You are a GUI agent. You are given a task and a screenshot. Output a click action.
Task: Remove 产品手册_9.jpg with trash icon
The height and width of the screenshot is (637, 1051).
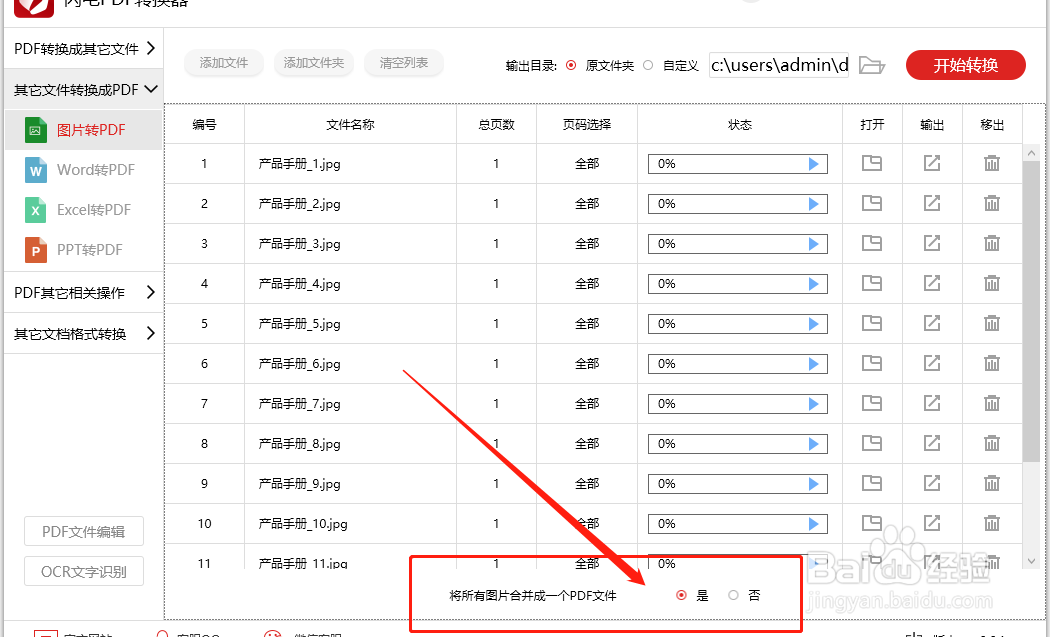coord(992,483)
